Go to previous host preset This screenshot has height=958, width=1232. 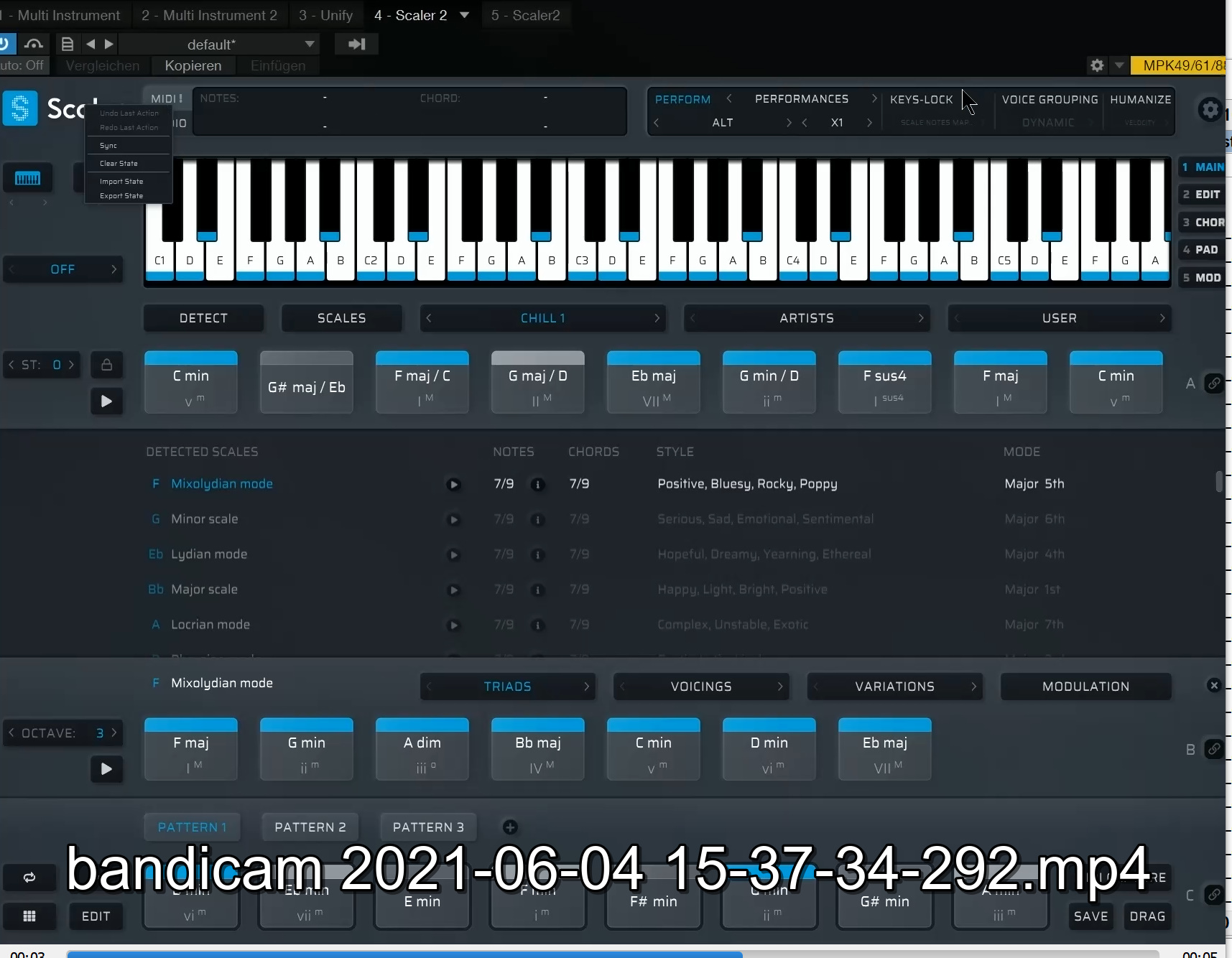[x=91, y=45]
